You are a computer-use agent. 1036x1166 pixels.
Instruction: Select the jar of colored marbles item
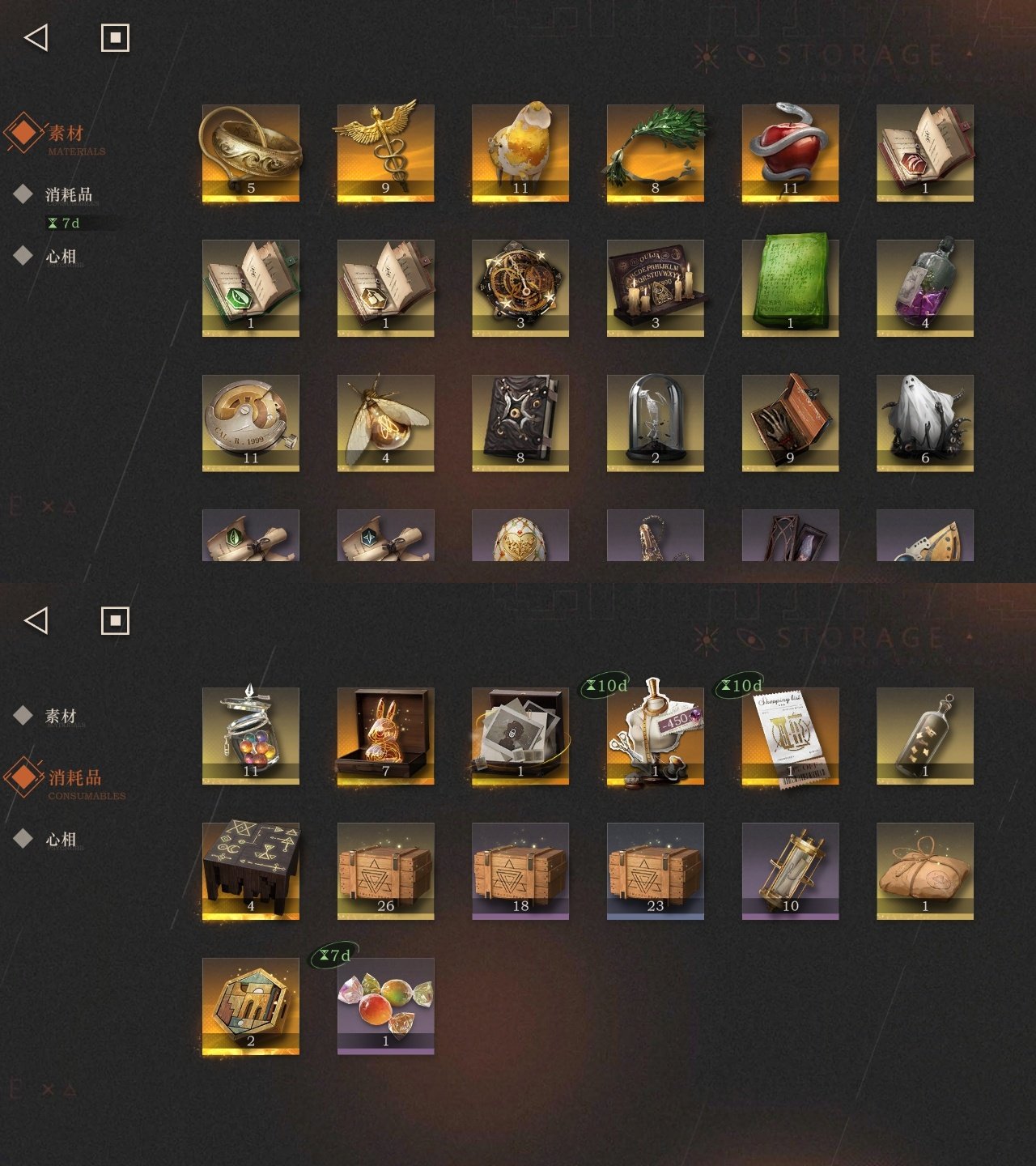coord(251,736)
